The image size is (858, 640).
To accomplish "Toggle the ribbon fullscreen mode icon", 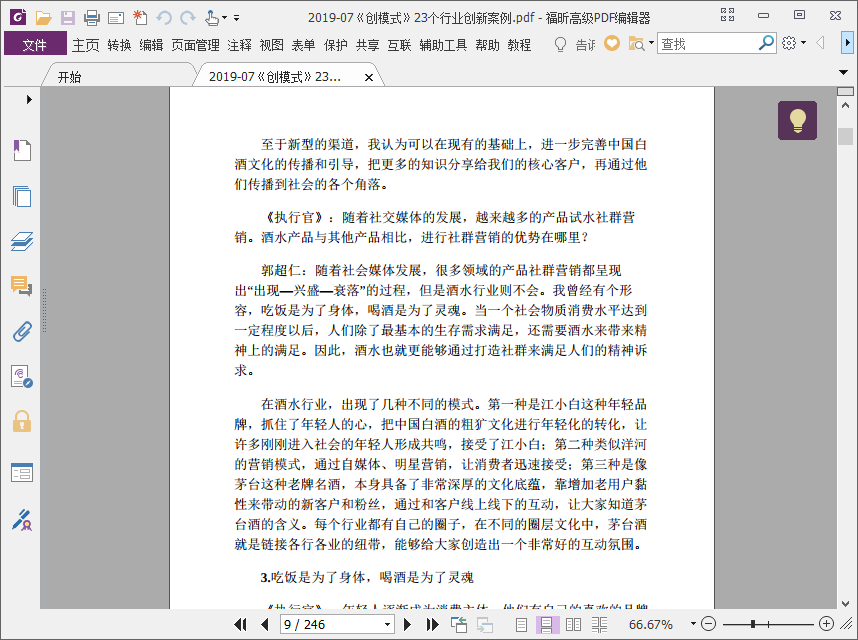I will [727, 15].
